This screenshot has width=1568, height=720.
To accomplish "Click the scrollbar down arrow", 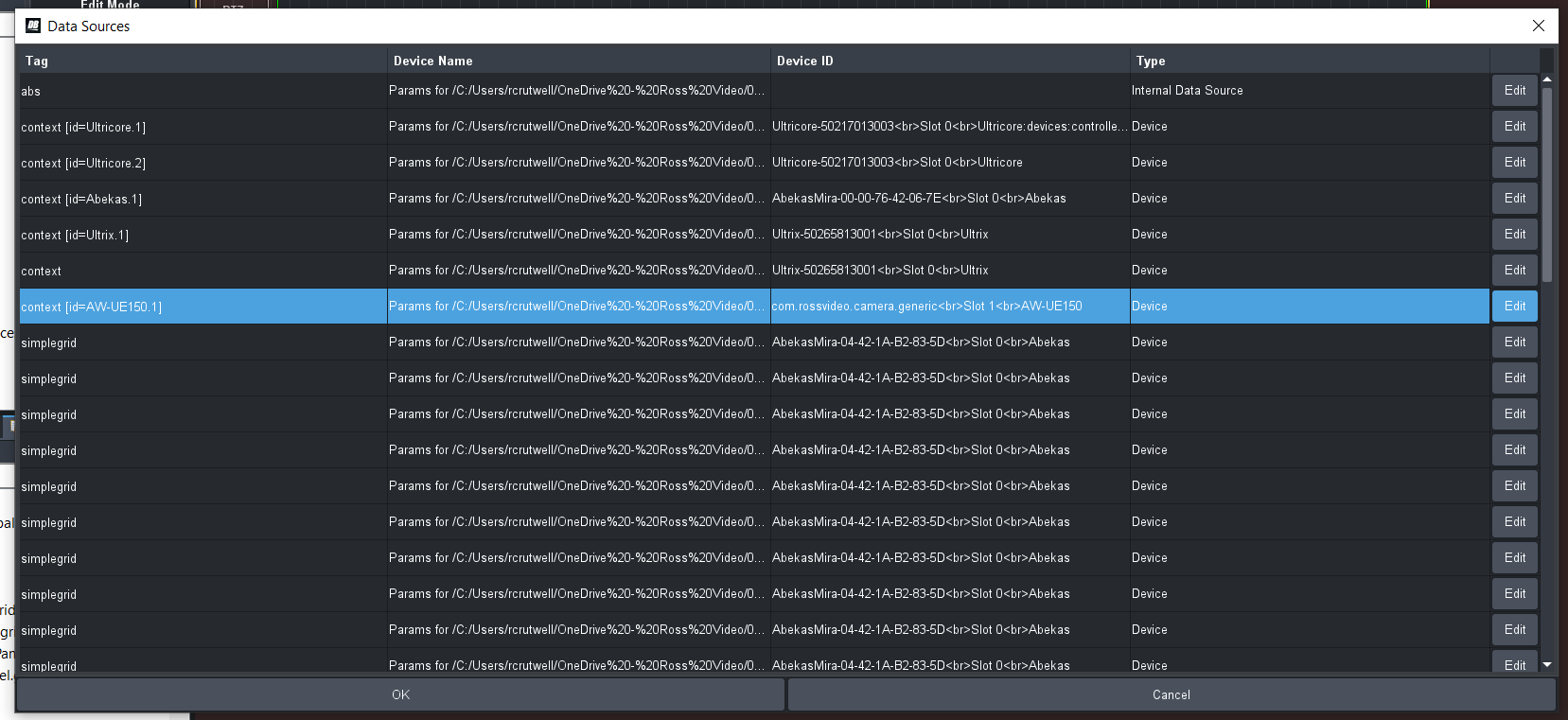I will [1547, 665].
